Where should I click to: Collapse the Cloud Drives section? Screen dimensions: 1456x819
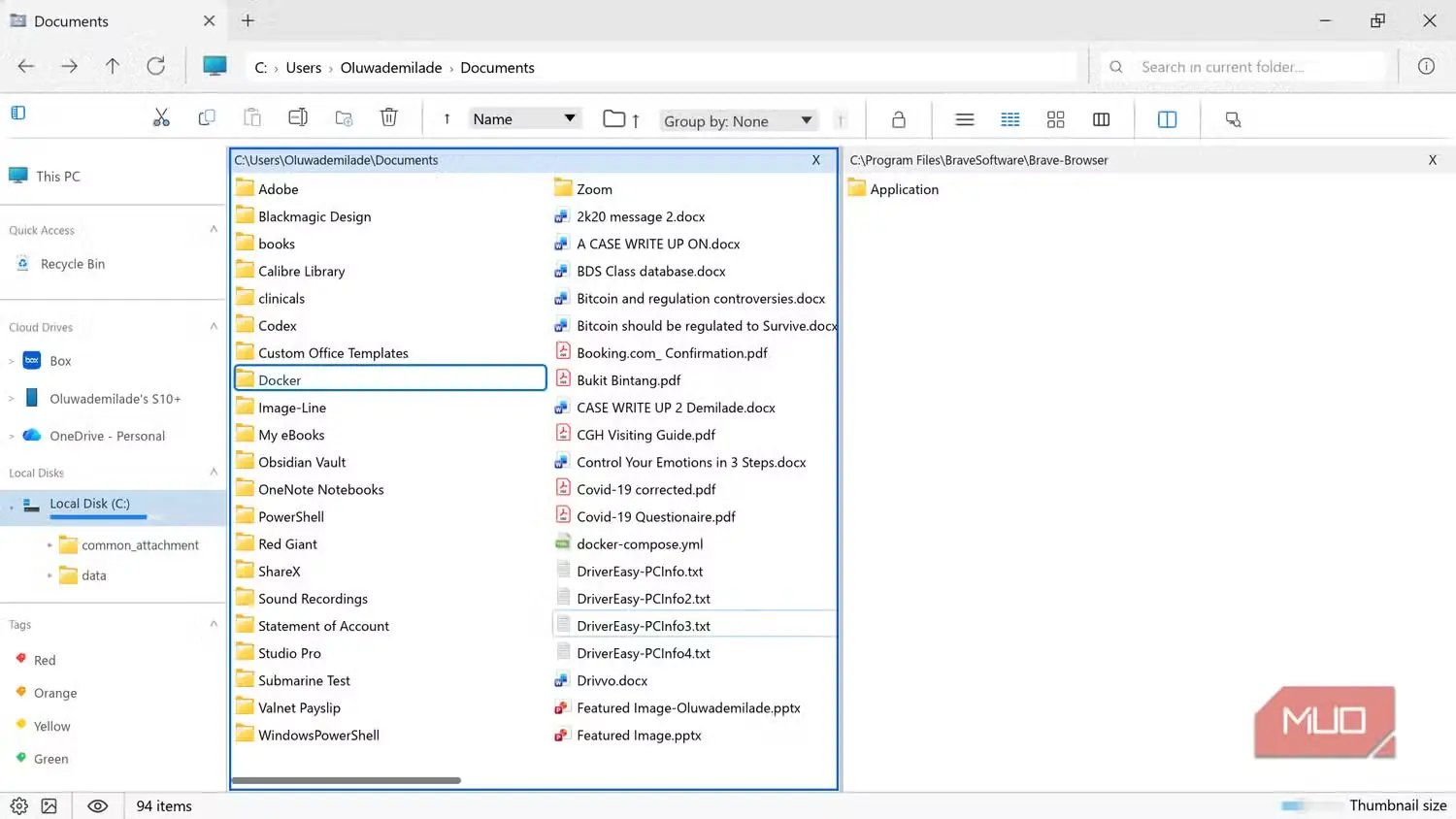point(214,326)
